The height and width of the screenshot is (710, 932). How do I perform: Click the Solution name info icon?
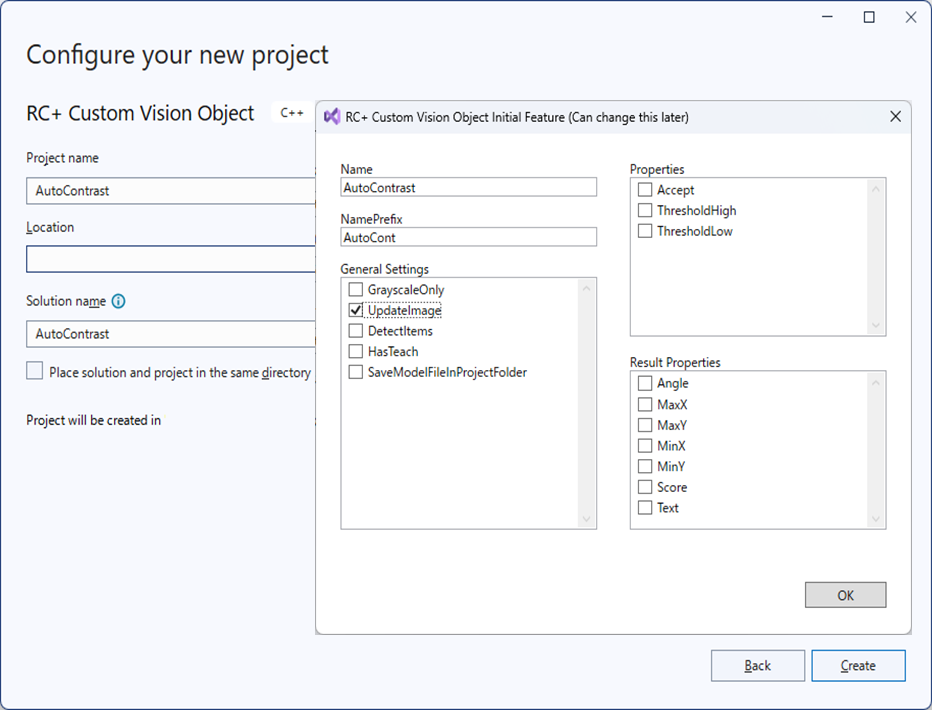coord(119,301)
